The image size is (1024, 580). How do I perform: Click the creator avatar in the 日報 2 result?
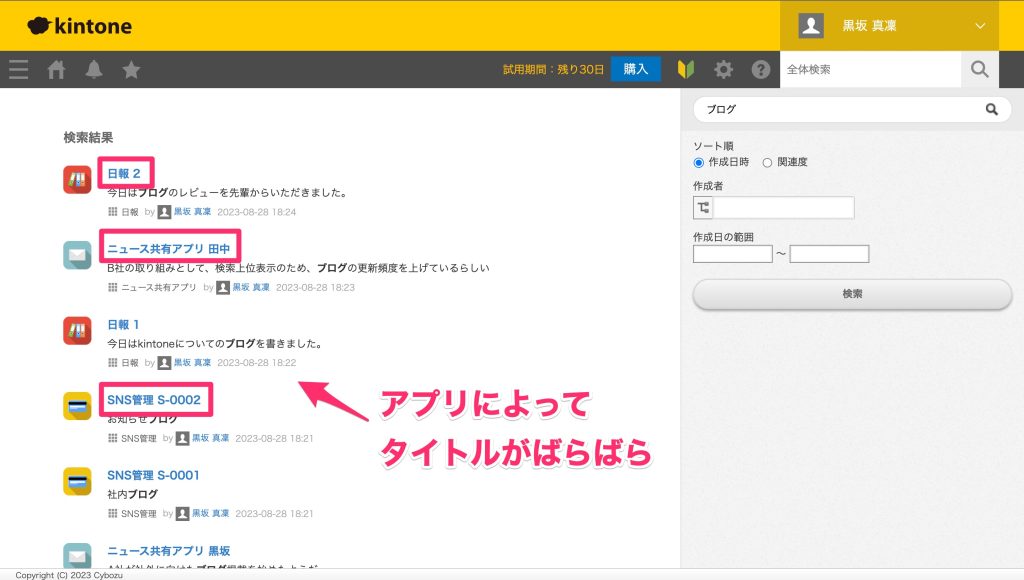coord(165,212)
